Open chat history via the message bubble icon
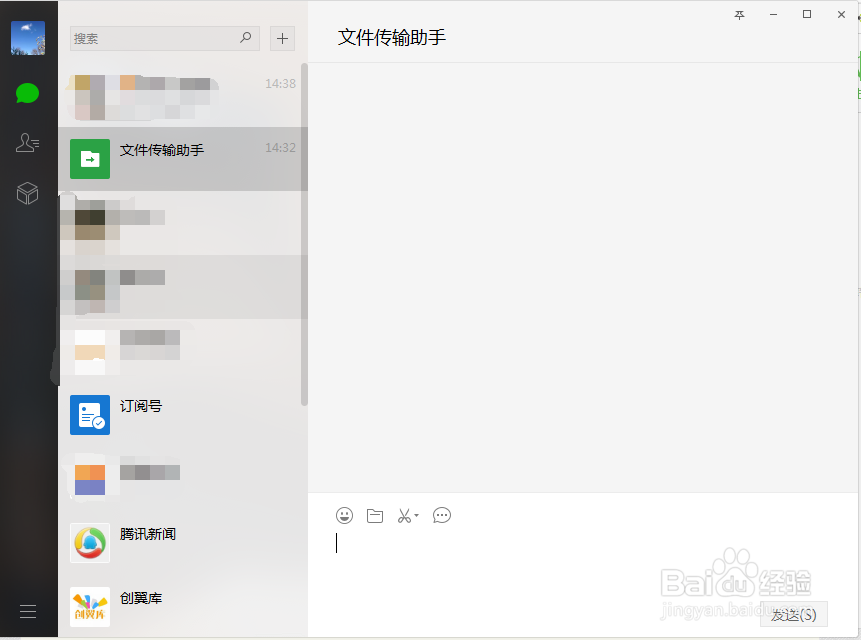The height and width of the screenshot is (640, 861). pos(441,515)
